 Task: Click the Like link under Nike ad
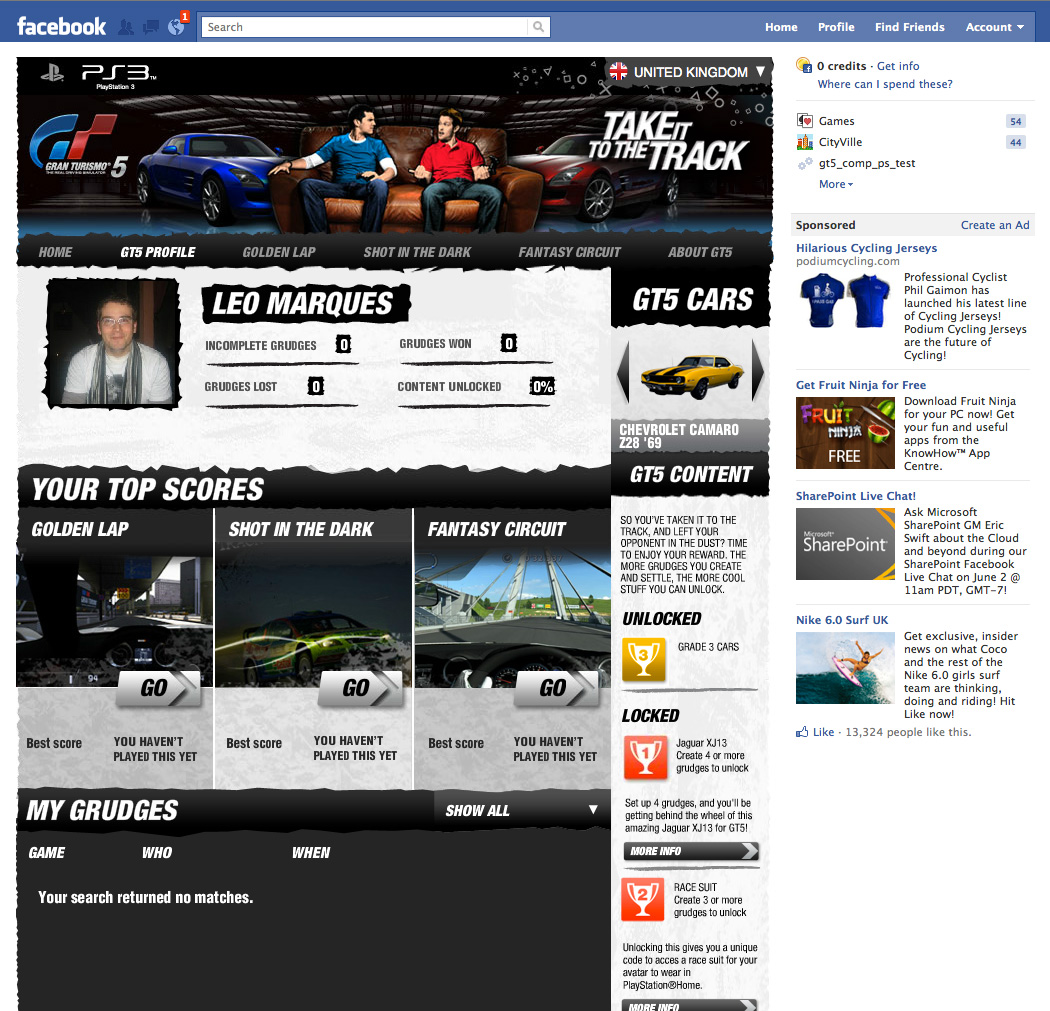point(824,732)
